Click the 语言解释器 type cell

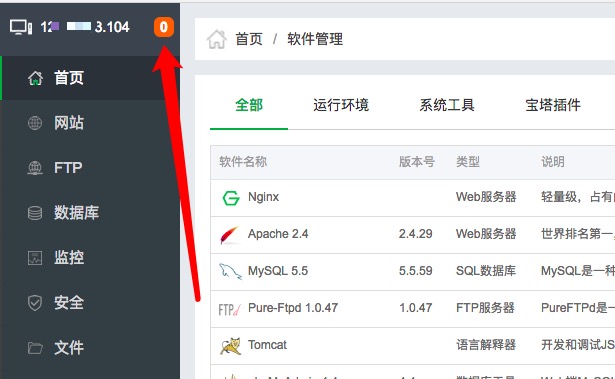486,345
